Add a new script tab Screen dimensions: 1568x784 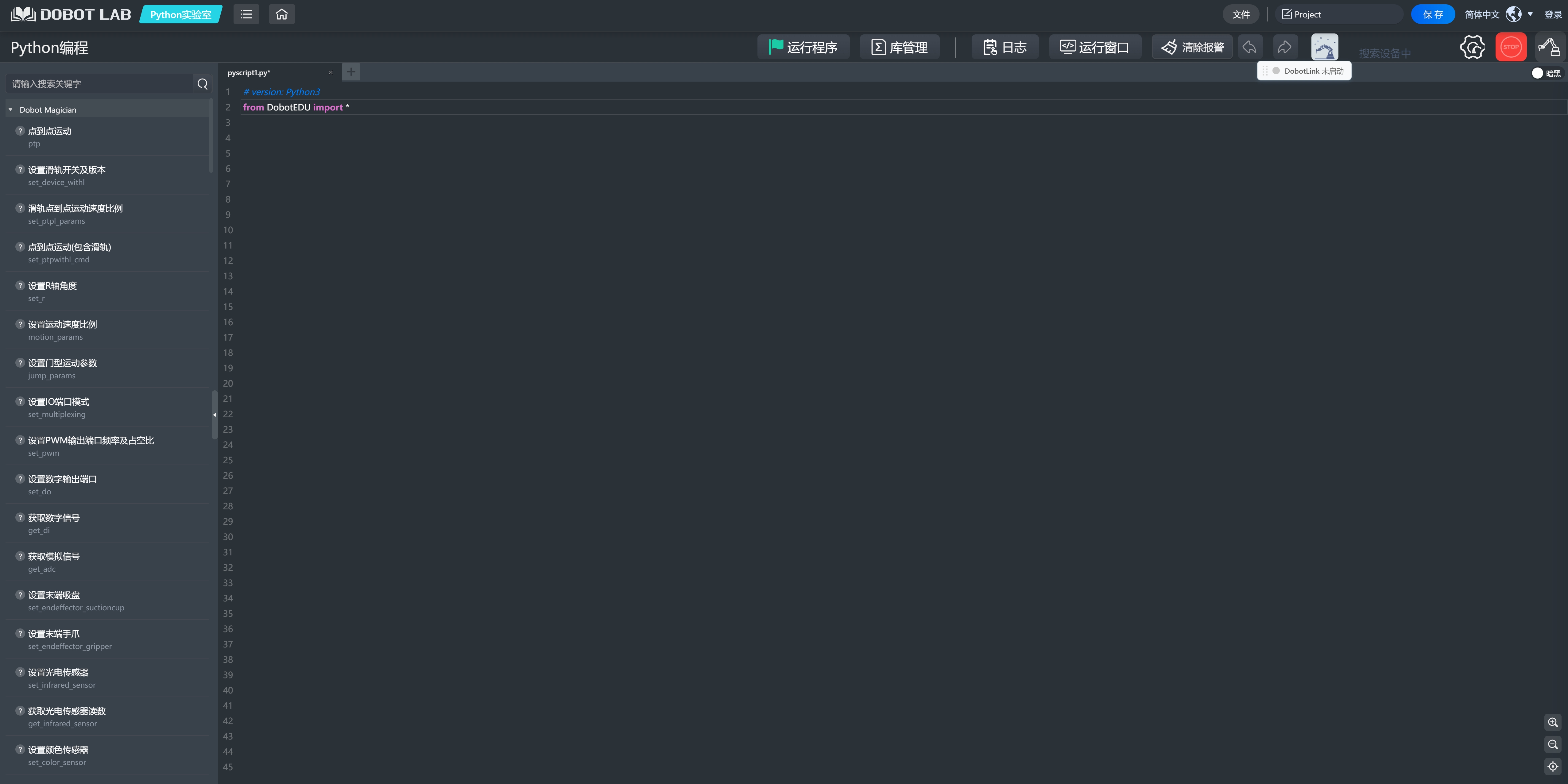pyautogui.click(x=351, y=72)
